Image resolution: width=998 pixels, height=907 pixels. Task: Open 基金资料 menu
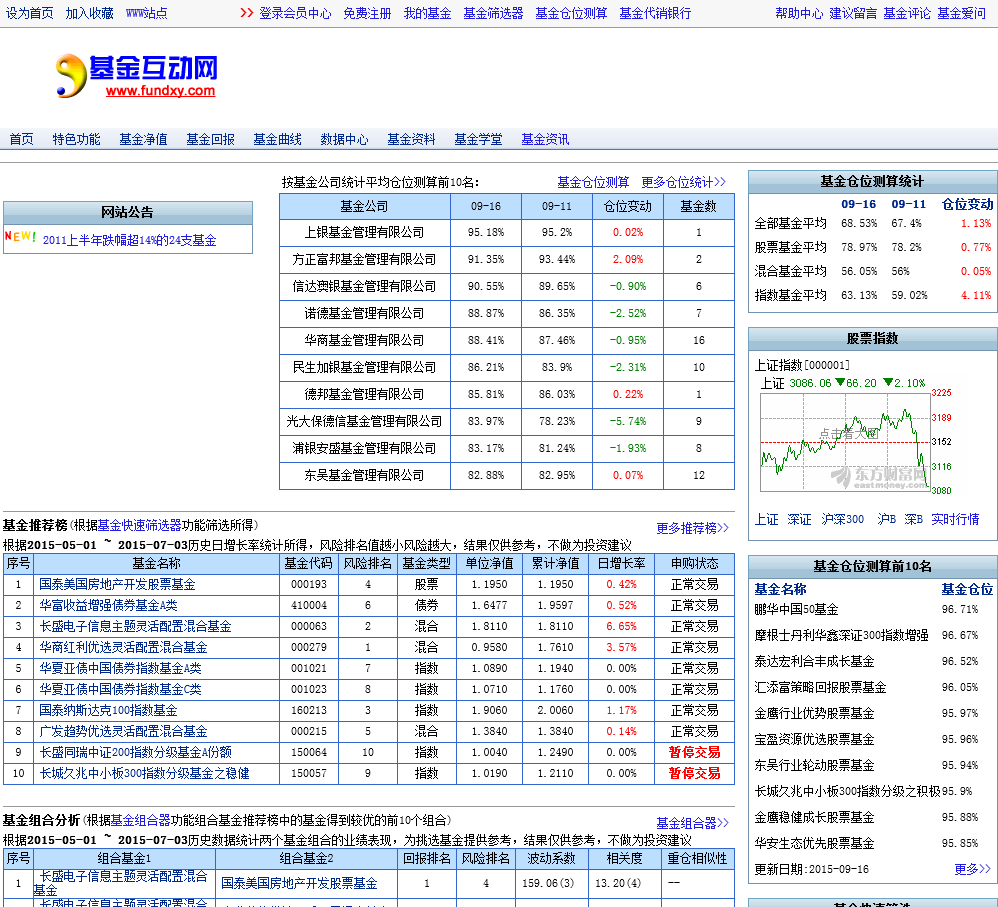click(x=411, y=139)
